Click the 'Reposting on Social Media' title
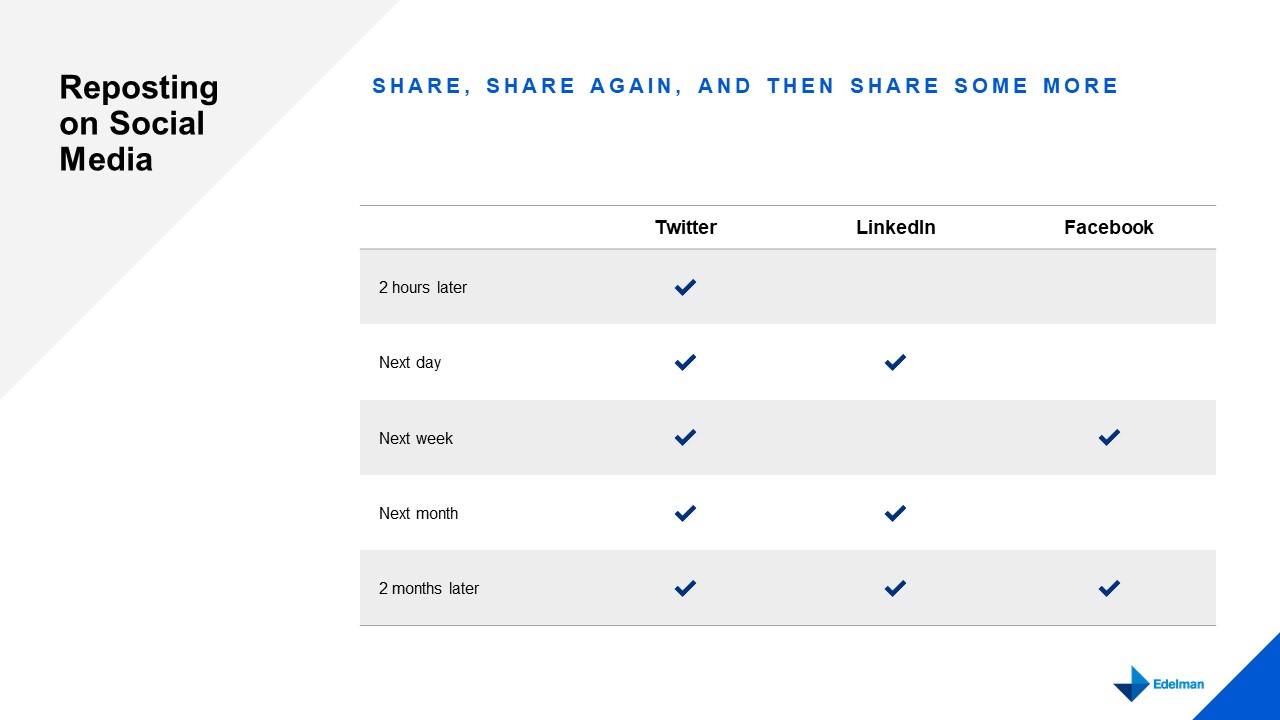 [x=139, y=123]
